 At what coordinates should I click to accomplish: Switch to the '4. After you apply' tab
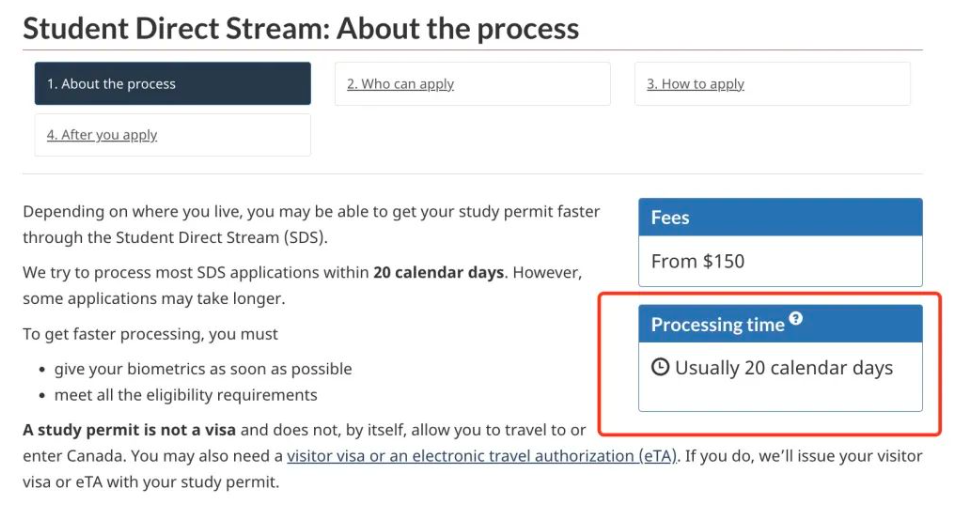pyautogui.click(x=102, y=135)
